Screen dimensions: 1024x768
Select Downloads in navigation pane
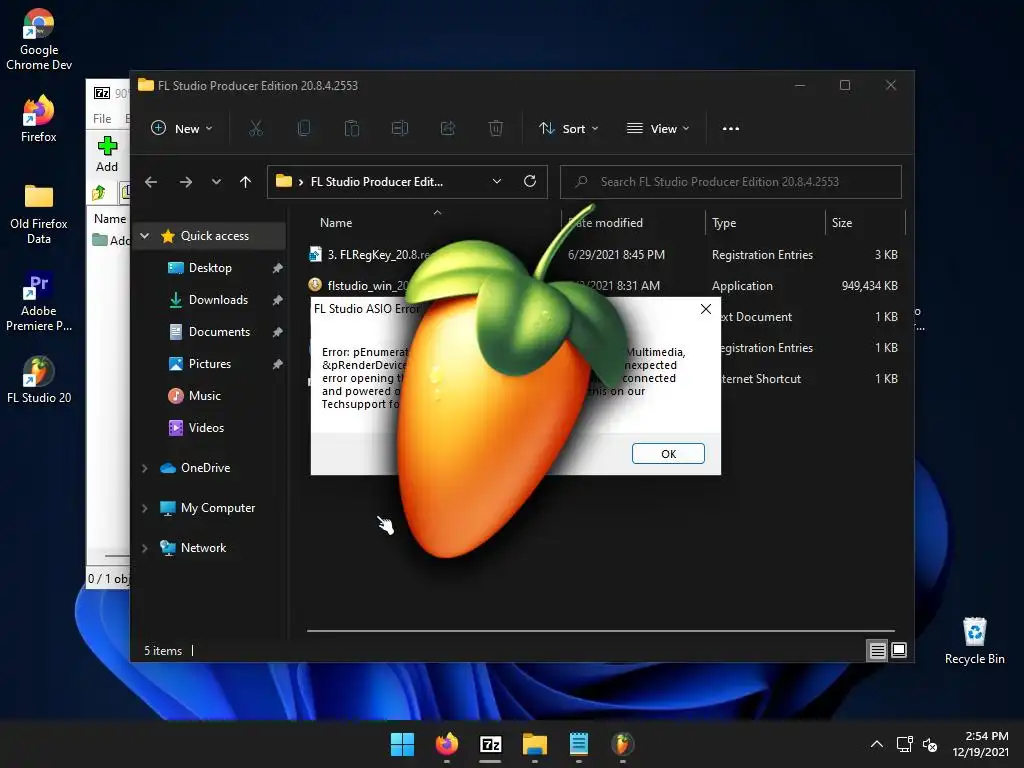tap(218, 300)
